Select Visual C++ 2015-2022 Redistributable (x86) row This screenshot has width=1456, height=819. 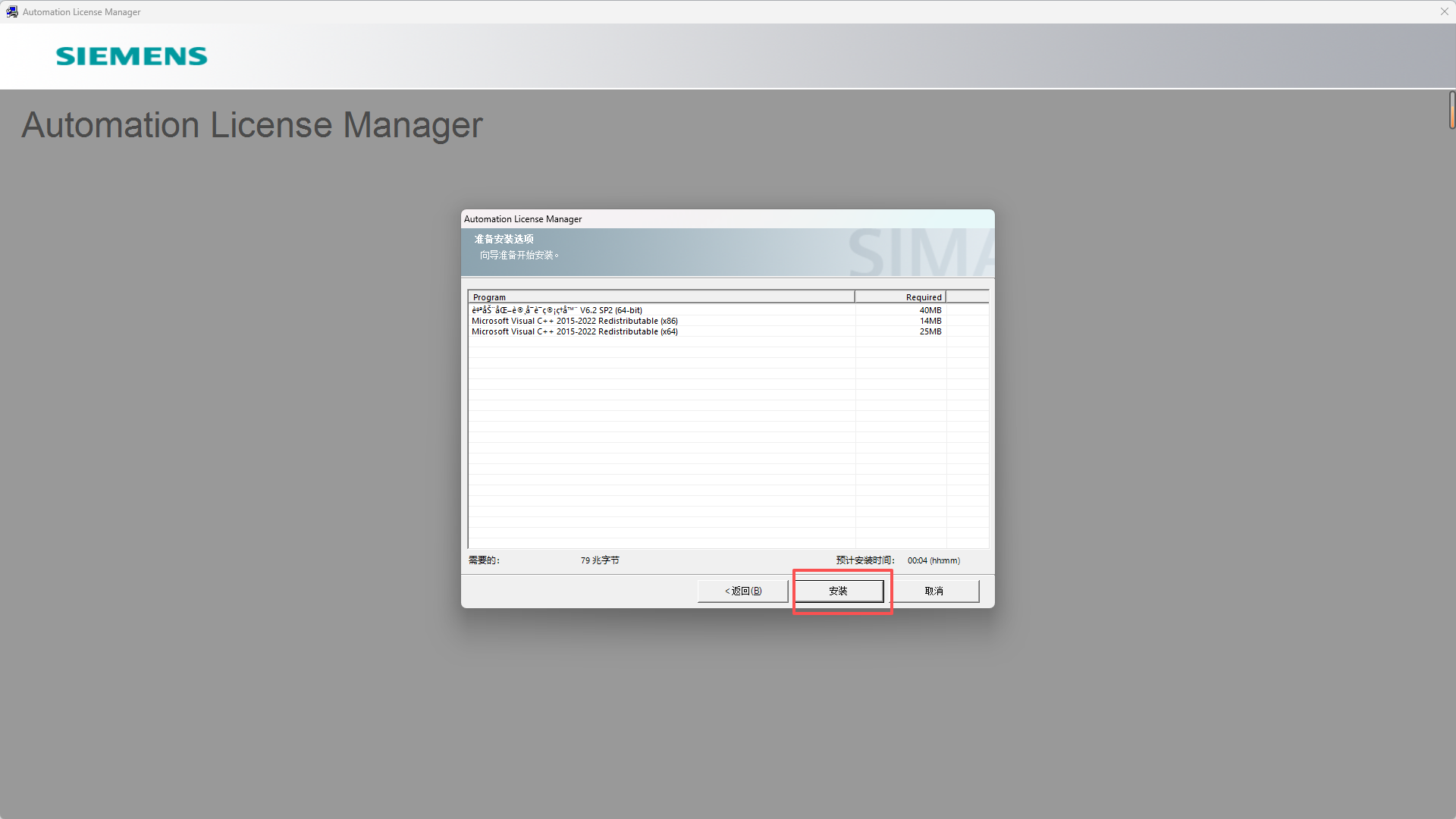[574, 321]
